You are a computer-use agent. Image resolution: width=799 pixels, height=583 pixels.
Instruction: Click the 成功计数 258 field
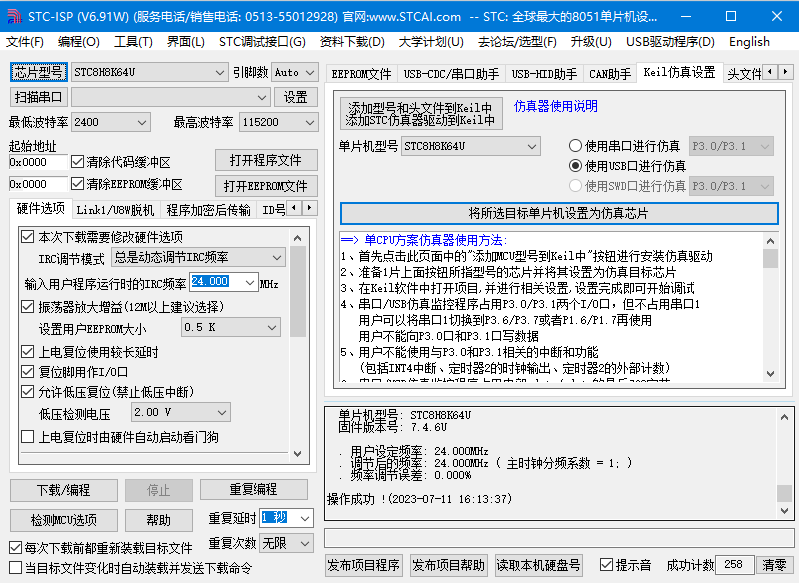pos(735,565)
